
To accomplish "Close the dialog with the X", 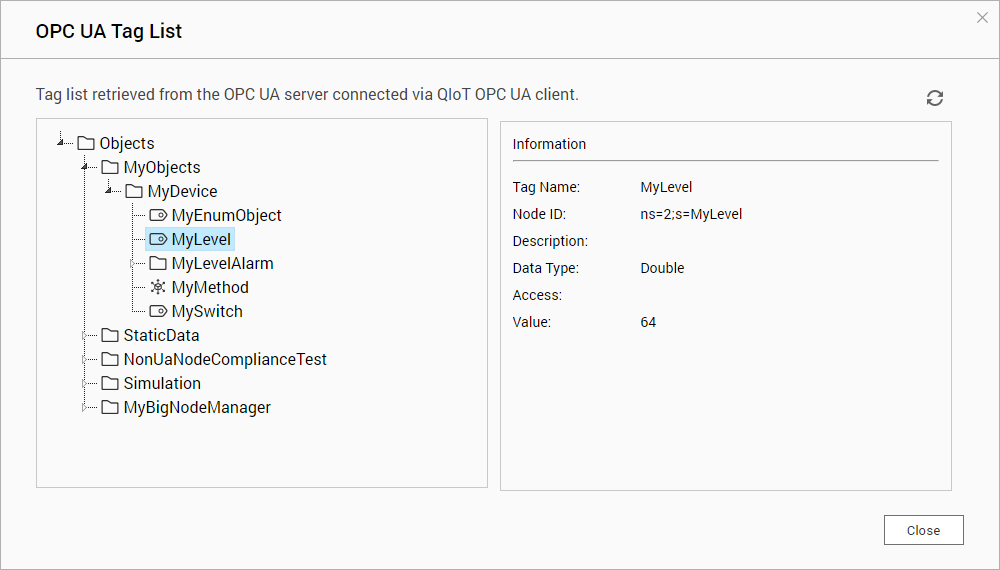I will click(x=982, y=18).
